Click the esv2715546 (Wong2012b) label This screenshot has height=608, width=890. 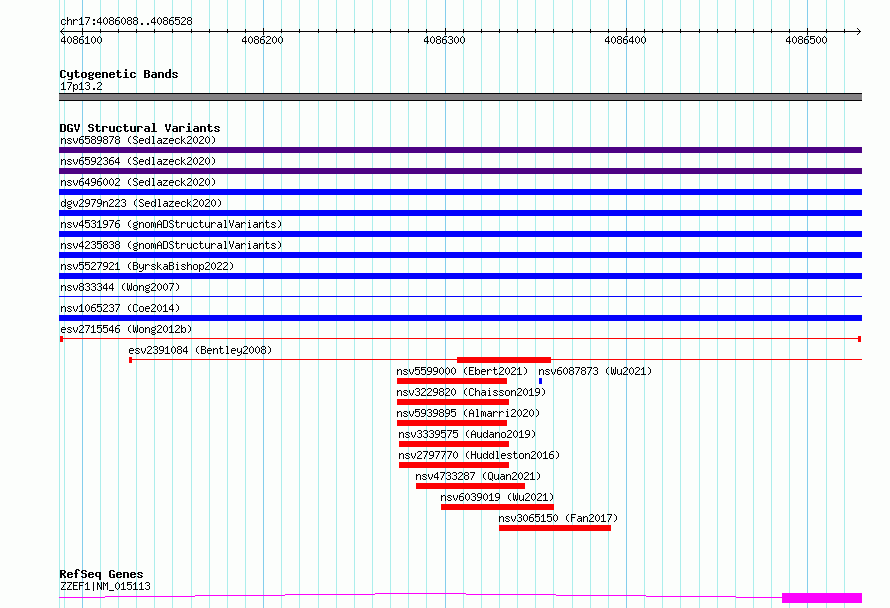[x=126, y=329]
